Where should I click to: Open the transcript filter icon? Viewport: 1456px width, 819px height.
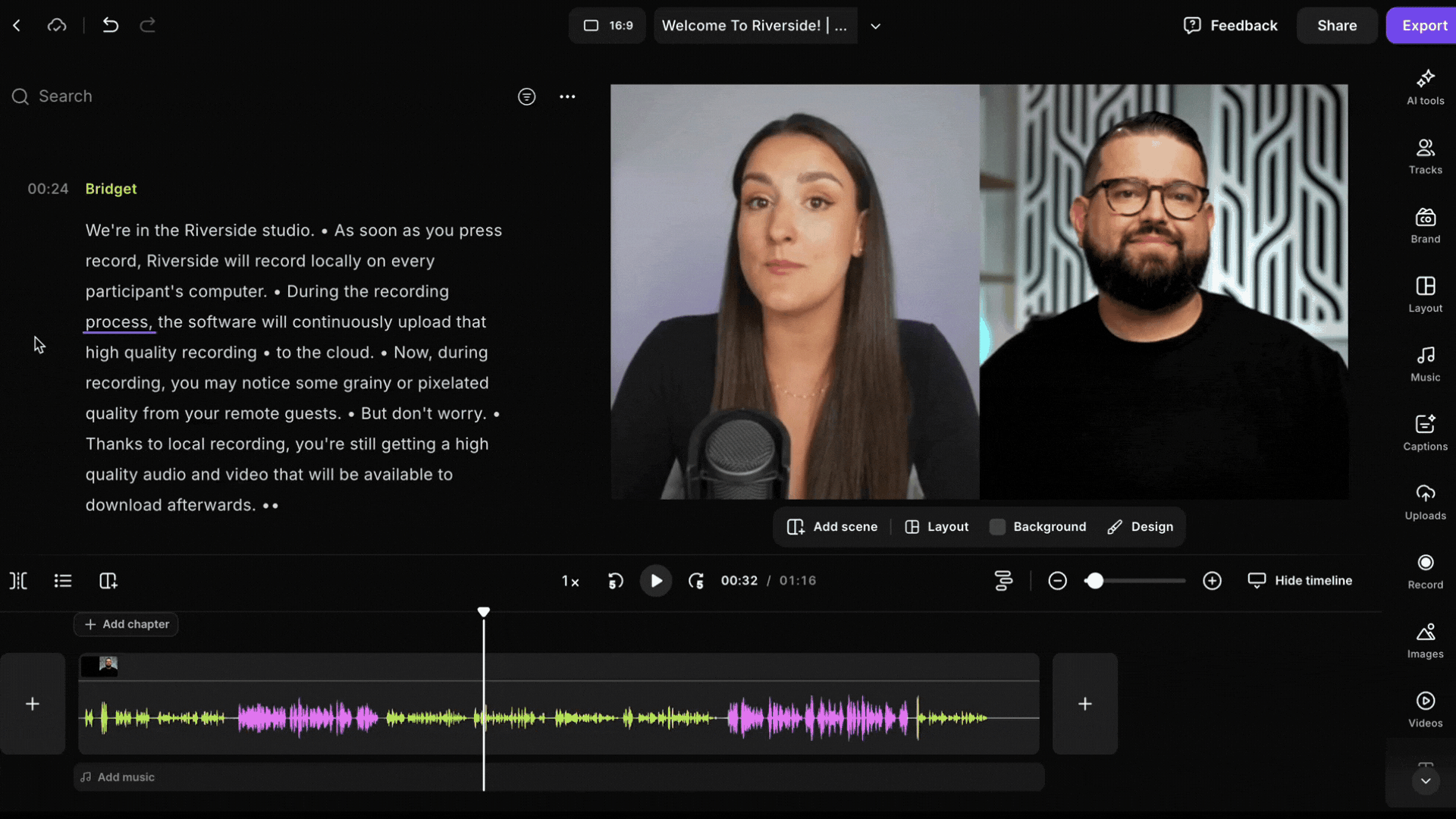[x=527, y=96]
